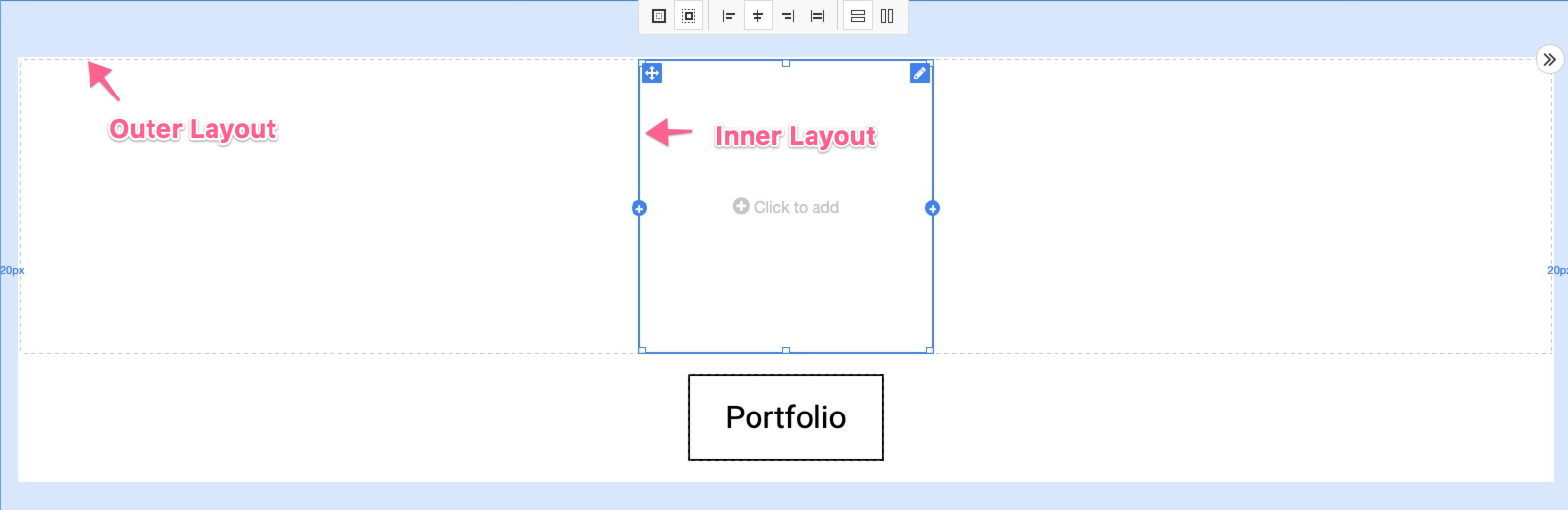1568x510 pixels.
Task: Click the bottom-left corner handle of inner layout
Action: click(x=642, y=350)
